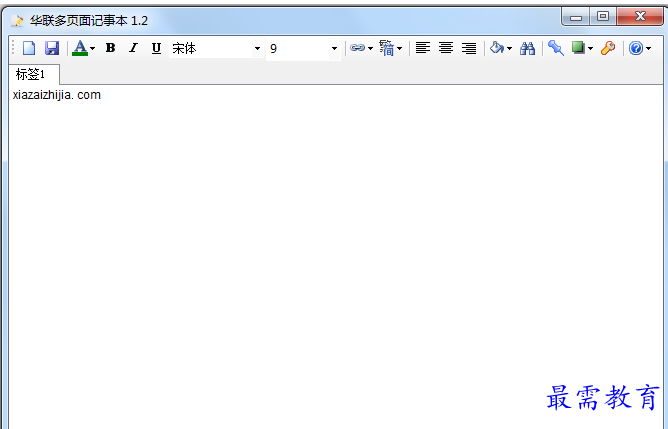Click the insert hyperlink chain icon

coord(357,48)
